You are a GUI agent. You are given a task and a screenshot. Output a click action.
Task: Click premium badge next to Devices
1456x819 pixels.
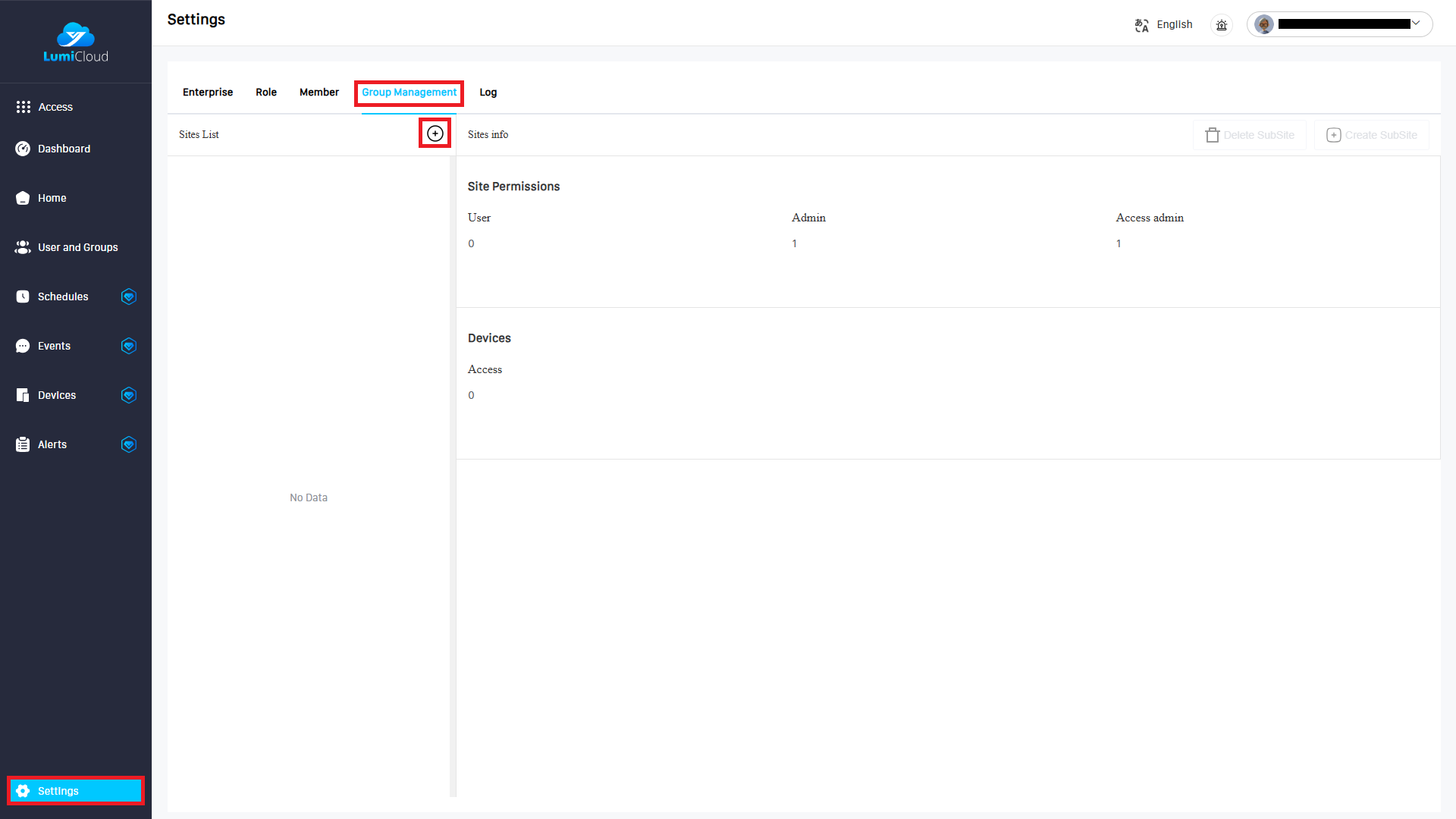129,395
